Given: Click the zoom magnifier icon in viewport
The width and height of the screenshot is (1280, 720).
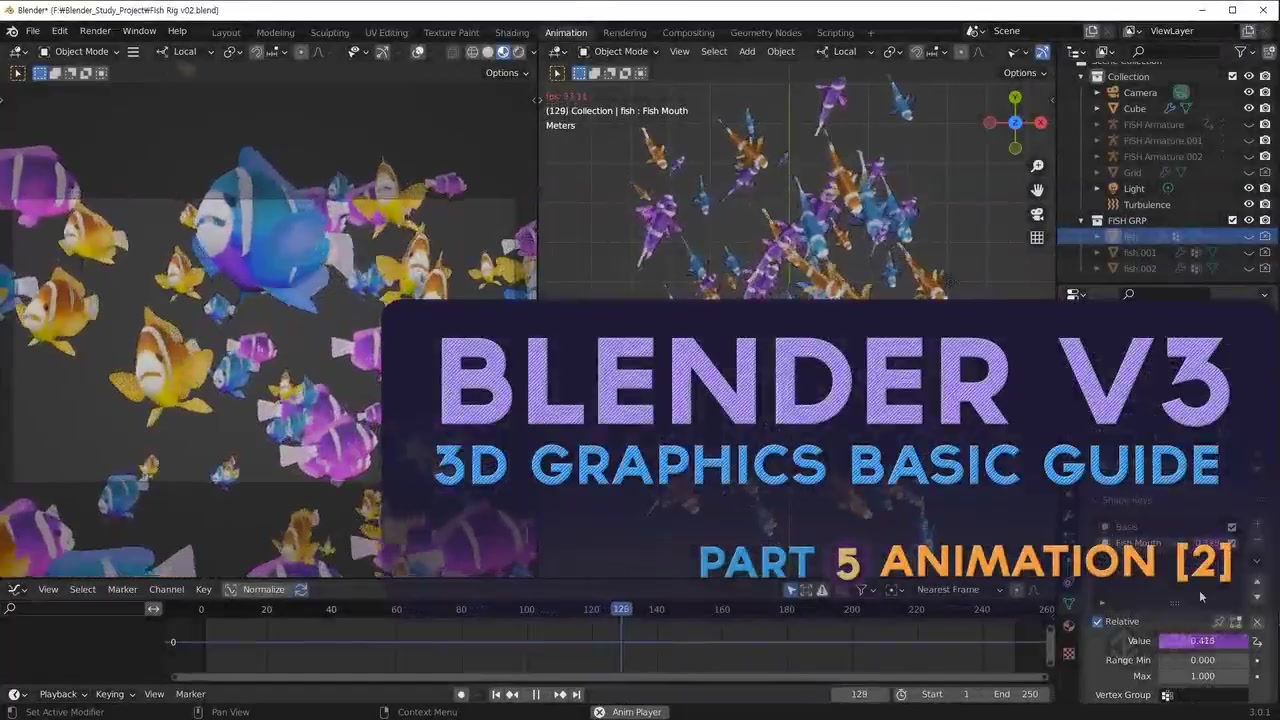Looking at the screenshot, I should pyautogui.click(x=1037, y=166).
